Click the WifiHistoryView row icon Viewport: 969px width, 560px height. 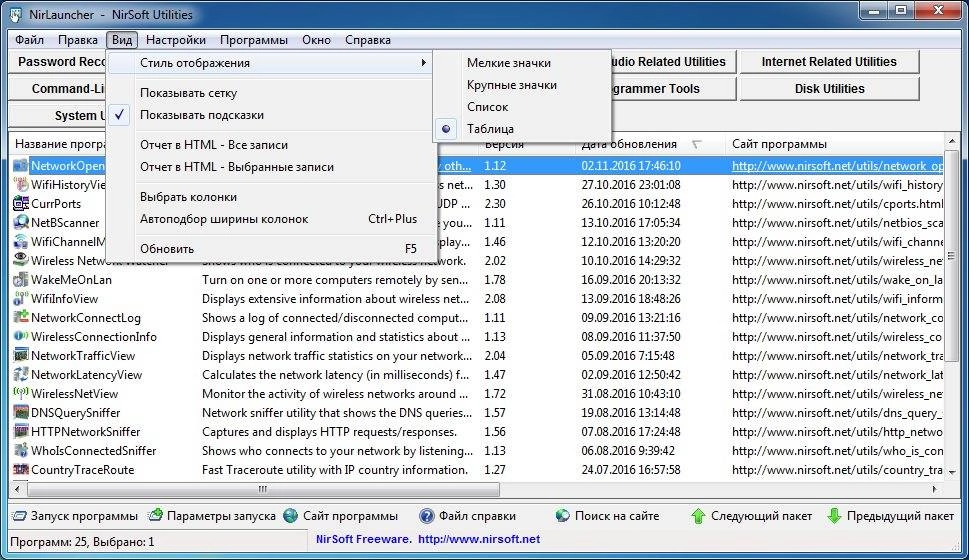21,184
